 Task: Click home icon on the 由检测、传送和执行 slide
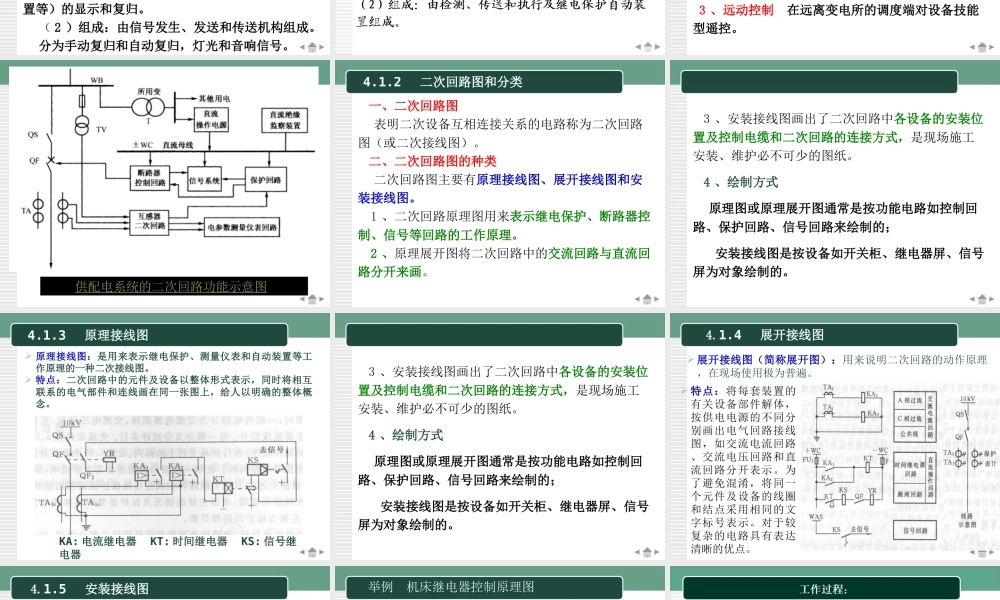[x=647, y=47]
